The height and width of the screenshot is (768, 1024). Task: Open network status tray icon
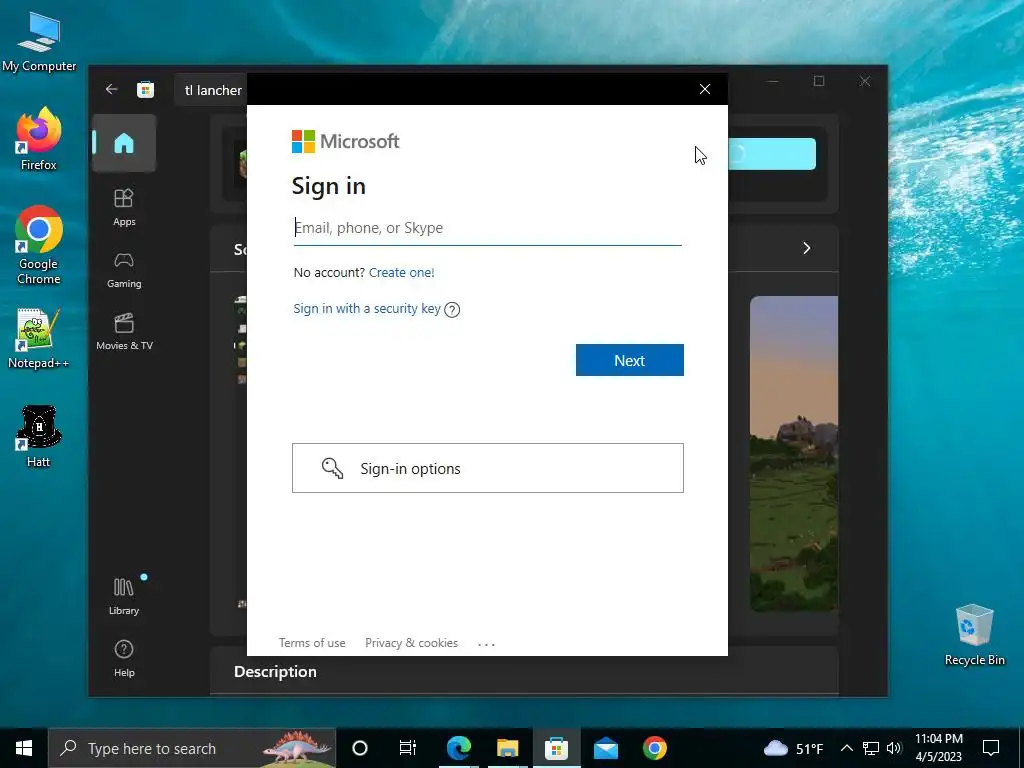point(871,748)
